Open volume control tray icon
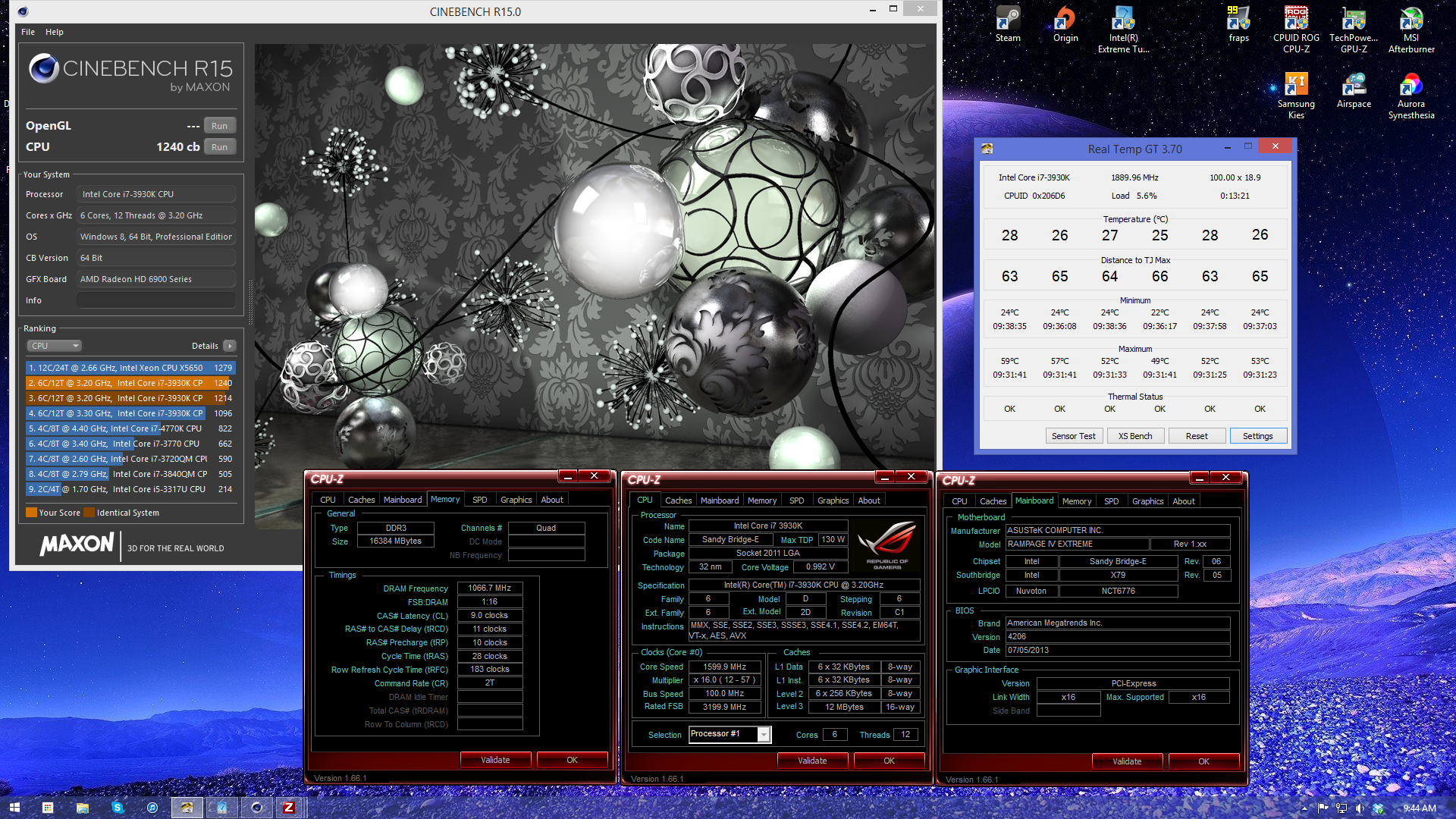This screenshot has height=819, width=1456. coord(1360,808)
